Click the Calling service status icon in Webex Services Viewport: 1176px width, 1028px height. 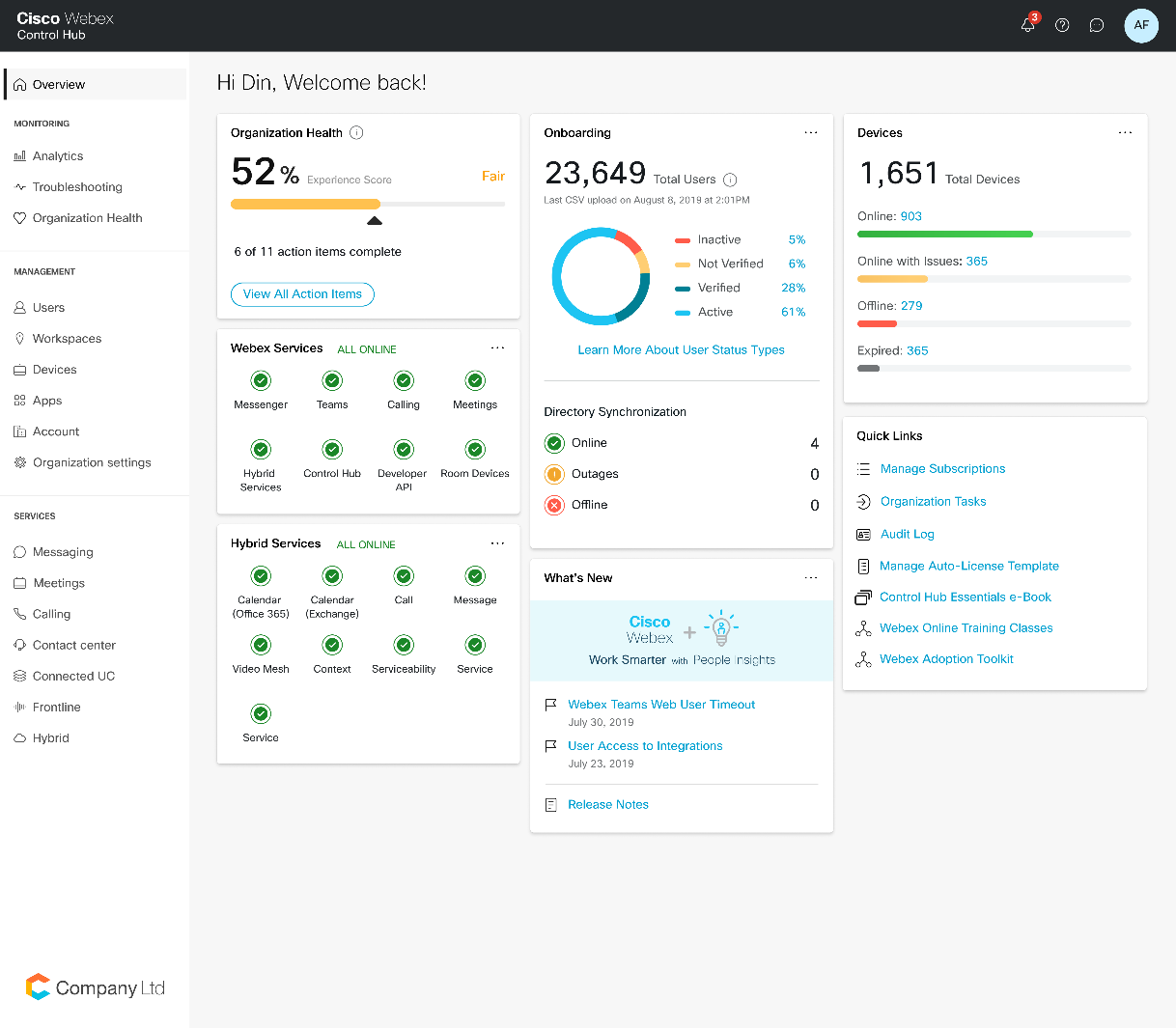click(x=404, y=381)
